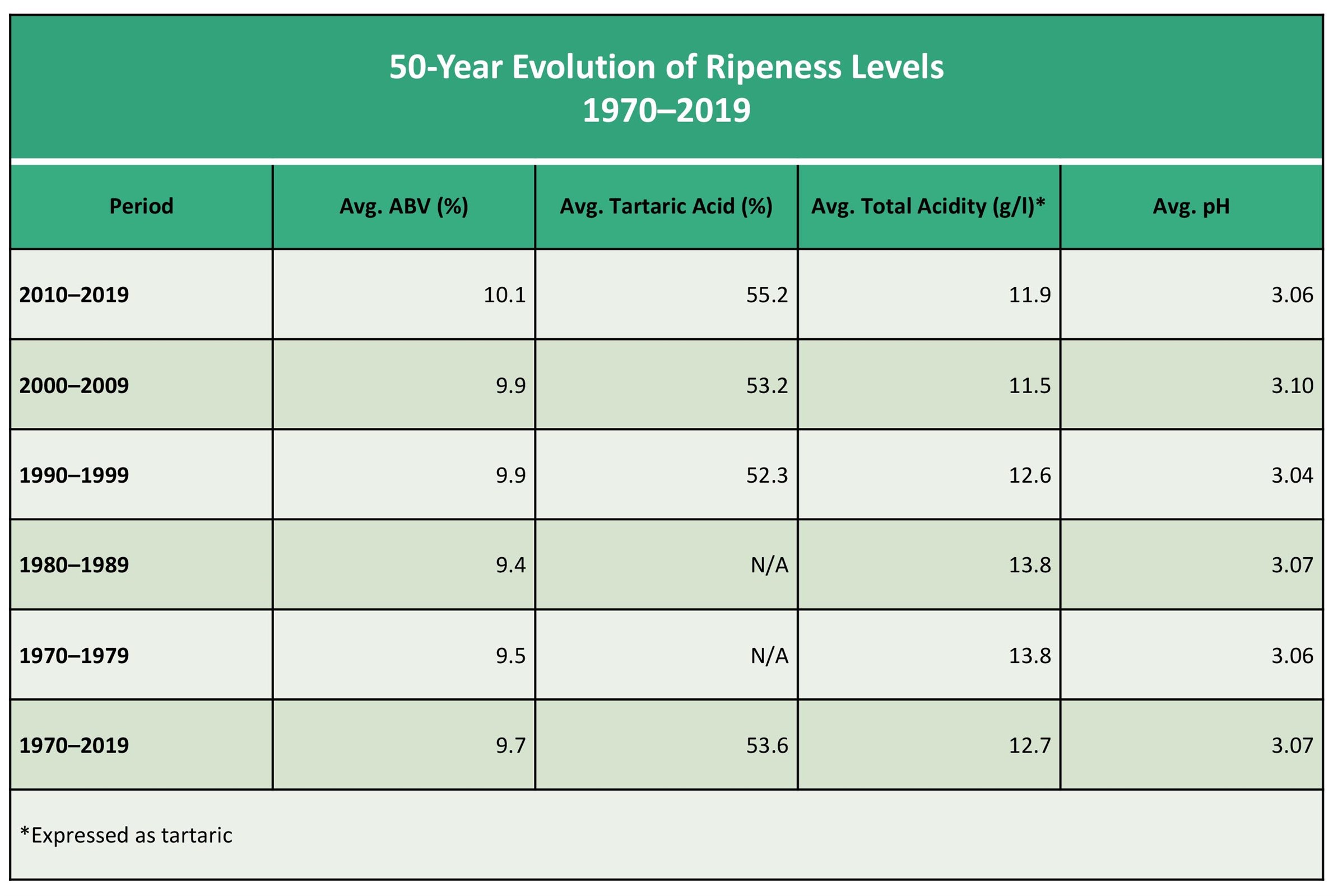Image resolution: width=1338 pixels, height=896 pixels.
Task: Select the 'Period' column header
Action: [141, 206]
